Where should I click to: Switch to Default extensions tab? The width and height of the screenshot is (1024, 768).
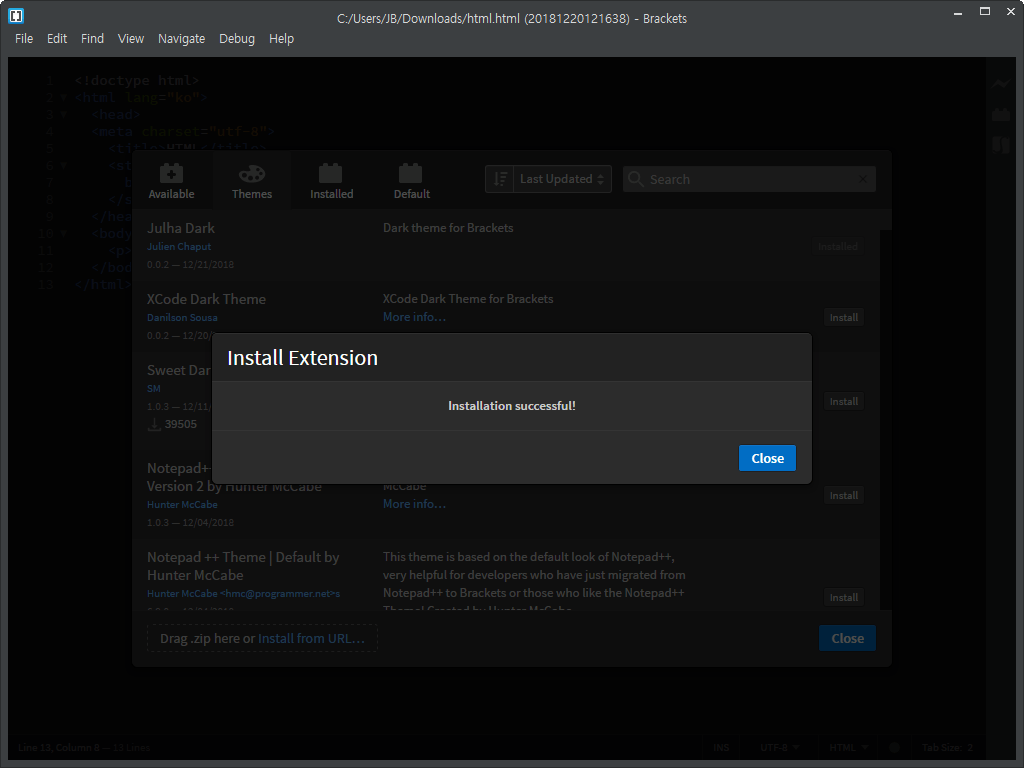(411, 181)
